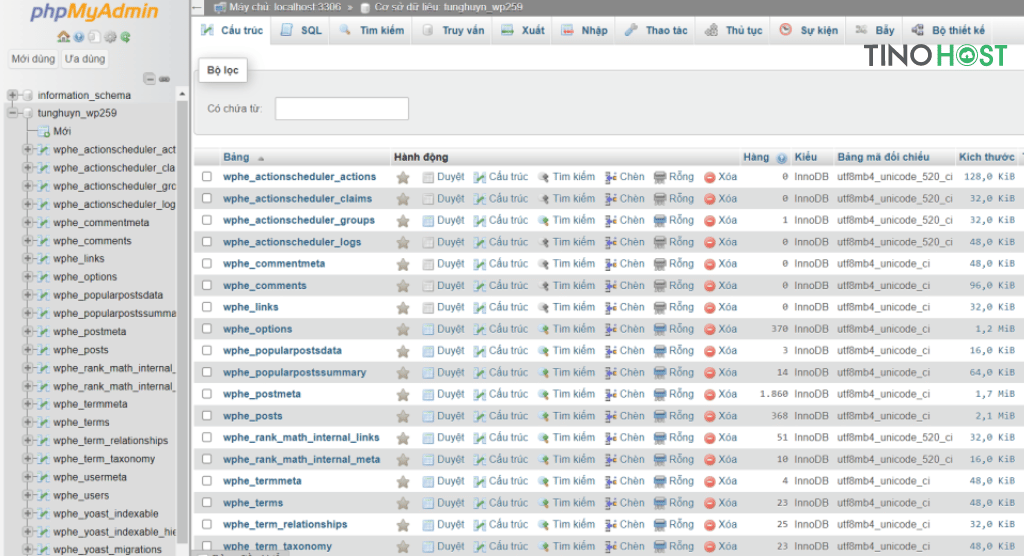This screenshot has height=556, width=1024.
Task: Click the Home icon under phpMyAdmin logo
Action: point(63,37)
